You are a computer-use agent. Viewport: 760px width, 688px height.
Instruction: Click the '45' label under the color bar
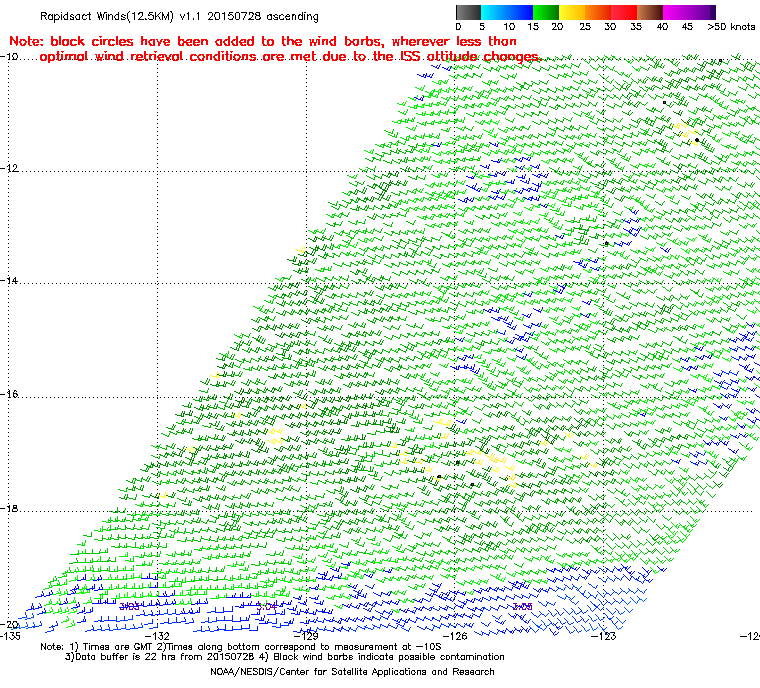click(x=687, y=27)
